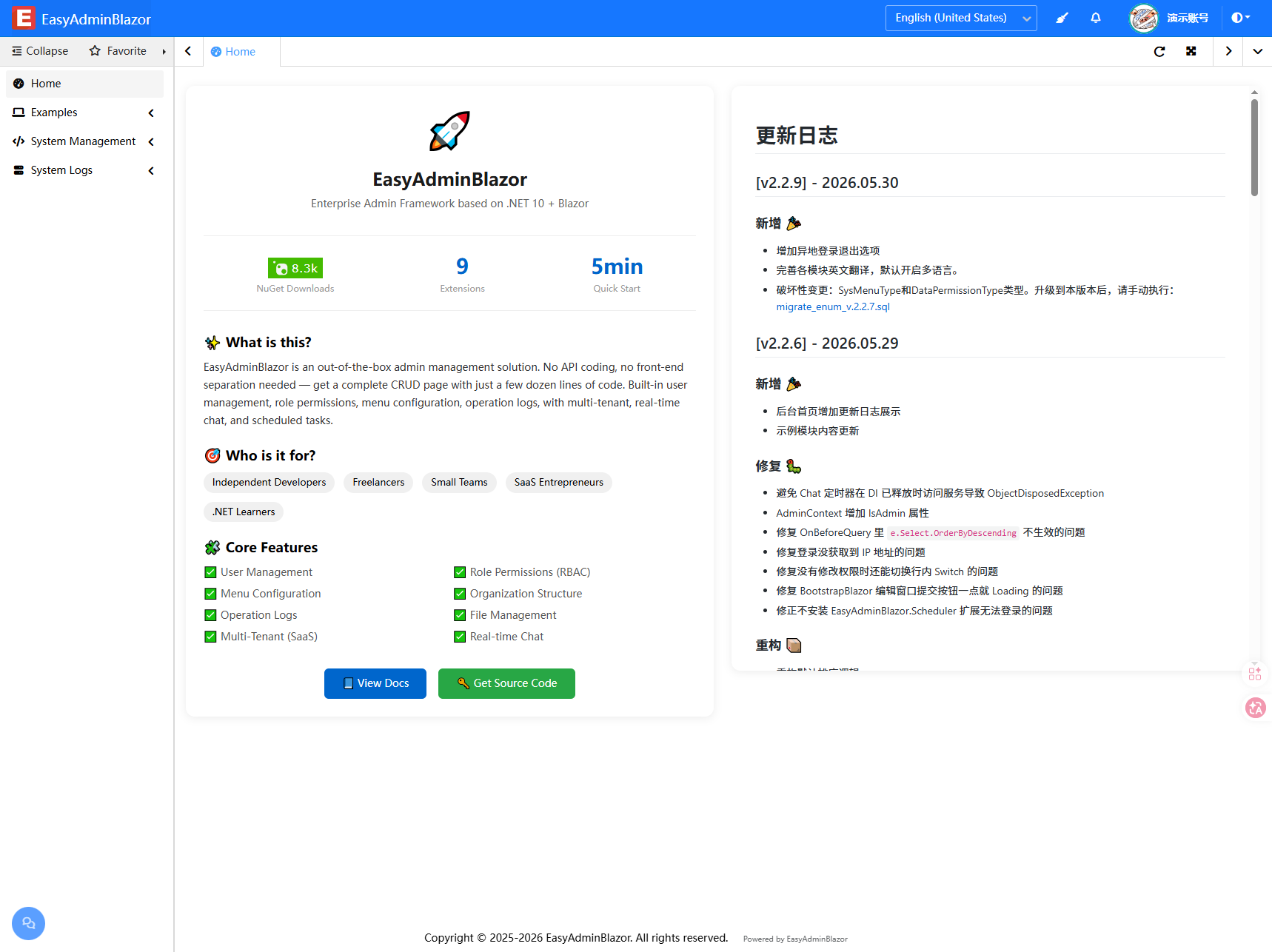
Task: Click the 9 Extensions count
Action: click(462, 267)
